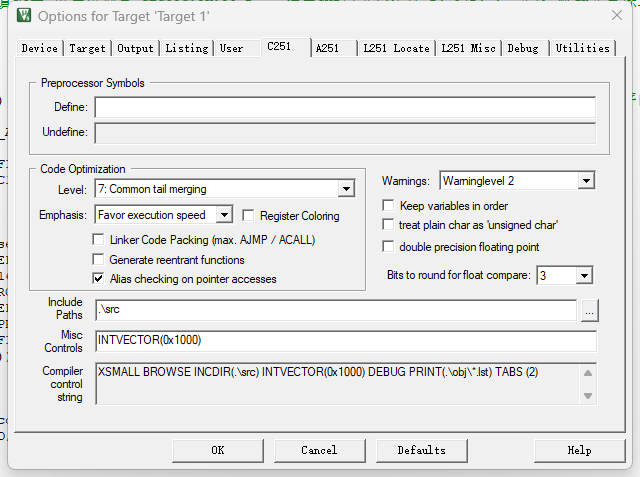Click the Defaults button
Screen dimensions: 640x477
[421, 450]
